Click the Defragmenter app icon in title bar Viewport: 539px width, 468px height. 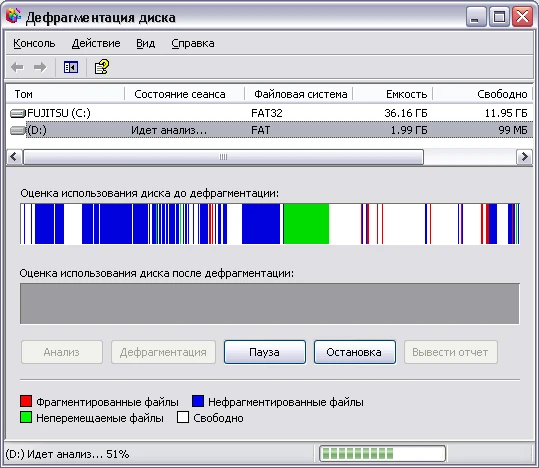tap(14, 16)
